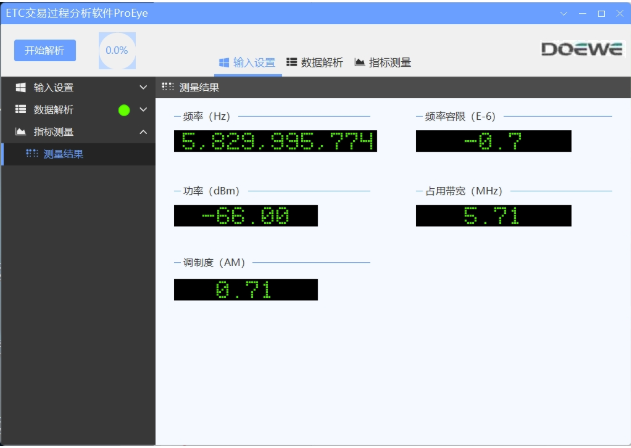Open the 指标测量 top tab
Viewport: 631px width, 448px height.
tap(382, 62)
